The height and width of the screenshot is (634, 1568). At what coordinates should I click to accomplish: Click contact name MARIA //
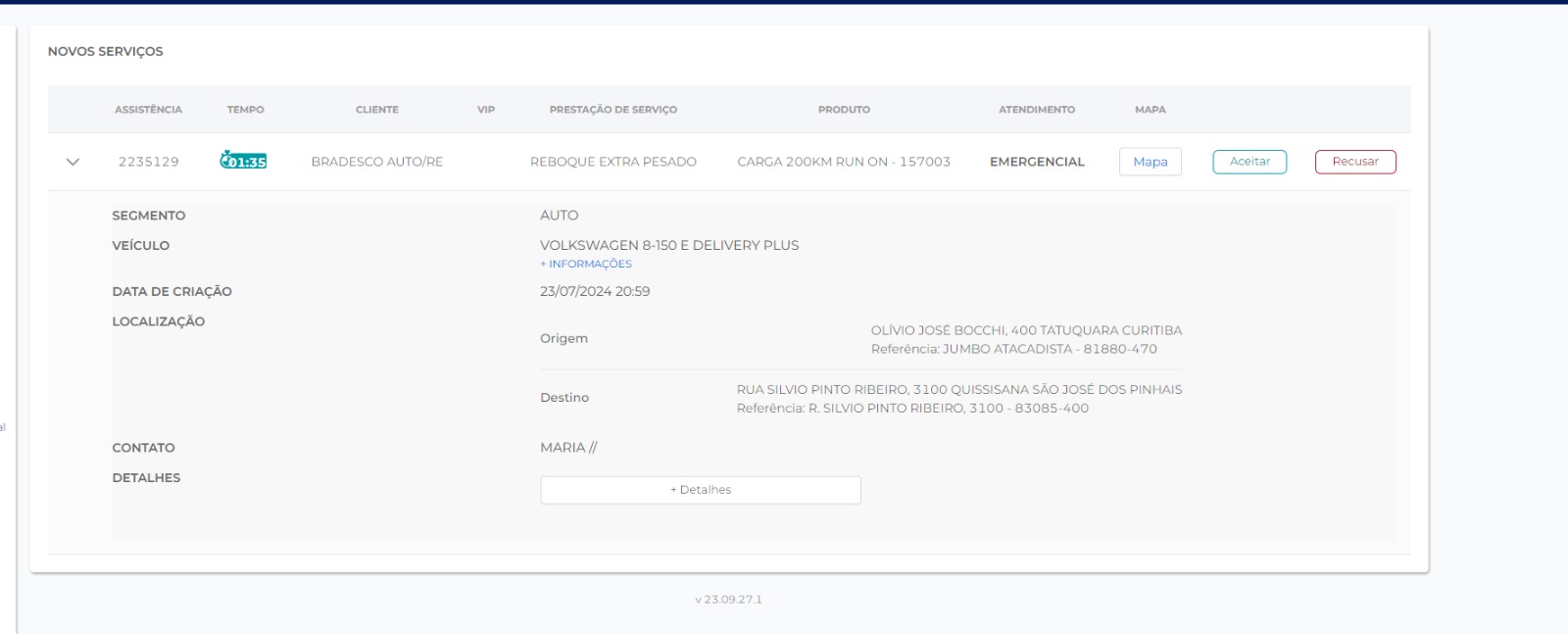[568, 448]
